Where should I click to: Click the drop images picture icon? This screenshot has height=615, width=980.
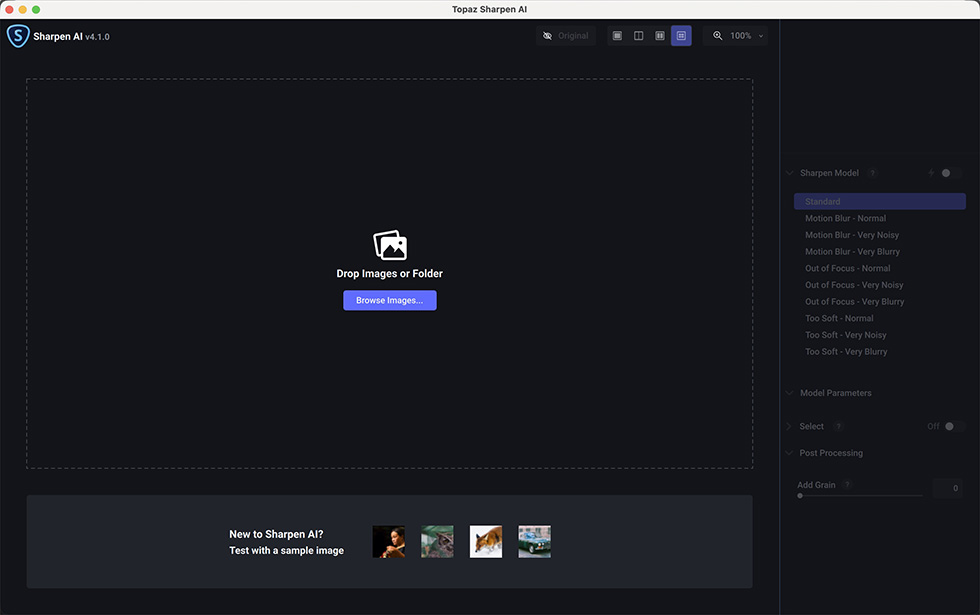[x=390, y=245]
